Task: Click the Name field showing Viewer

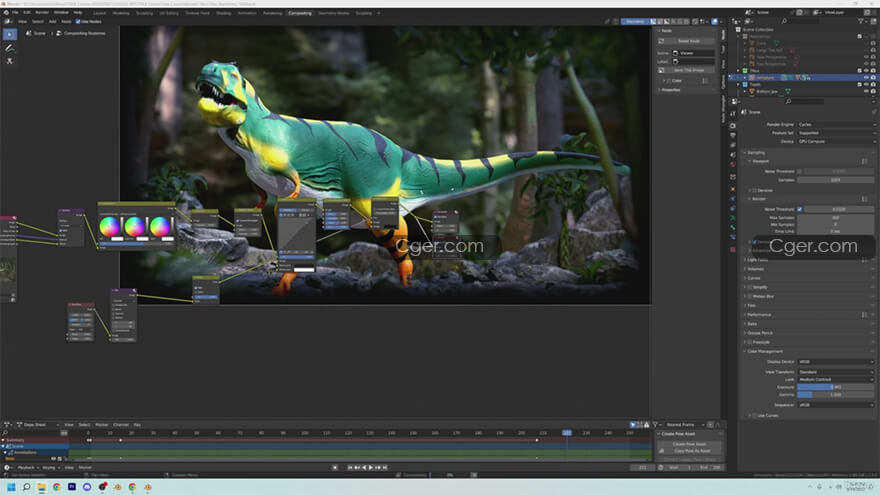Action: click(x=694, y=53)
